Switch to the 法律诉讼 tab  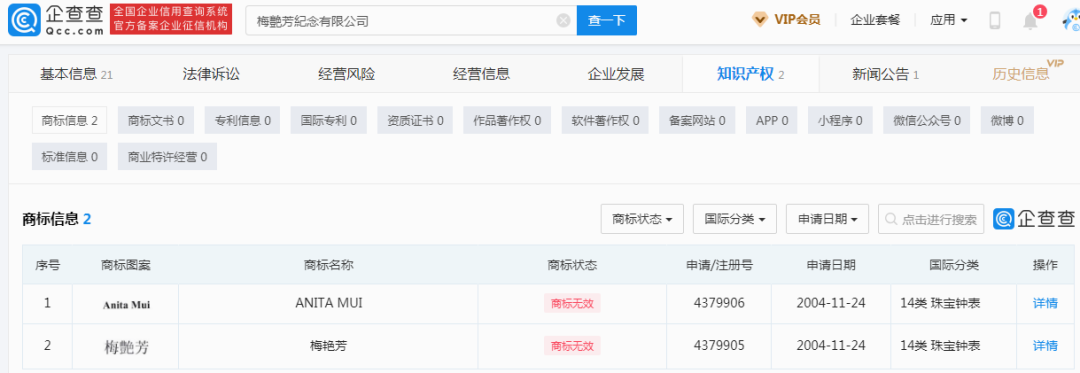211,74
